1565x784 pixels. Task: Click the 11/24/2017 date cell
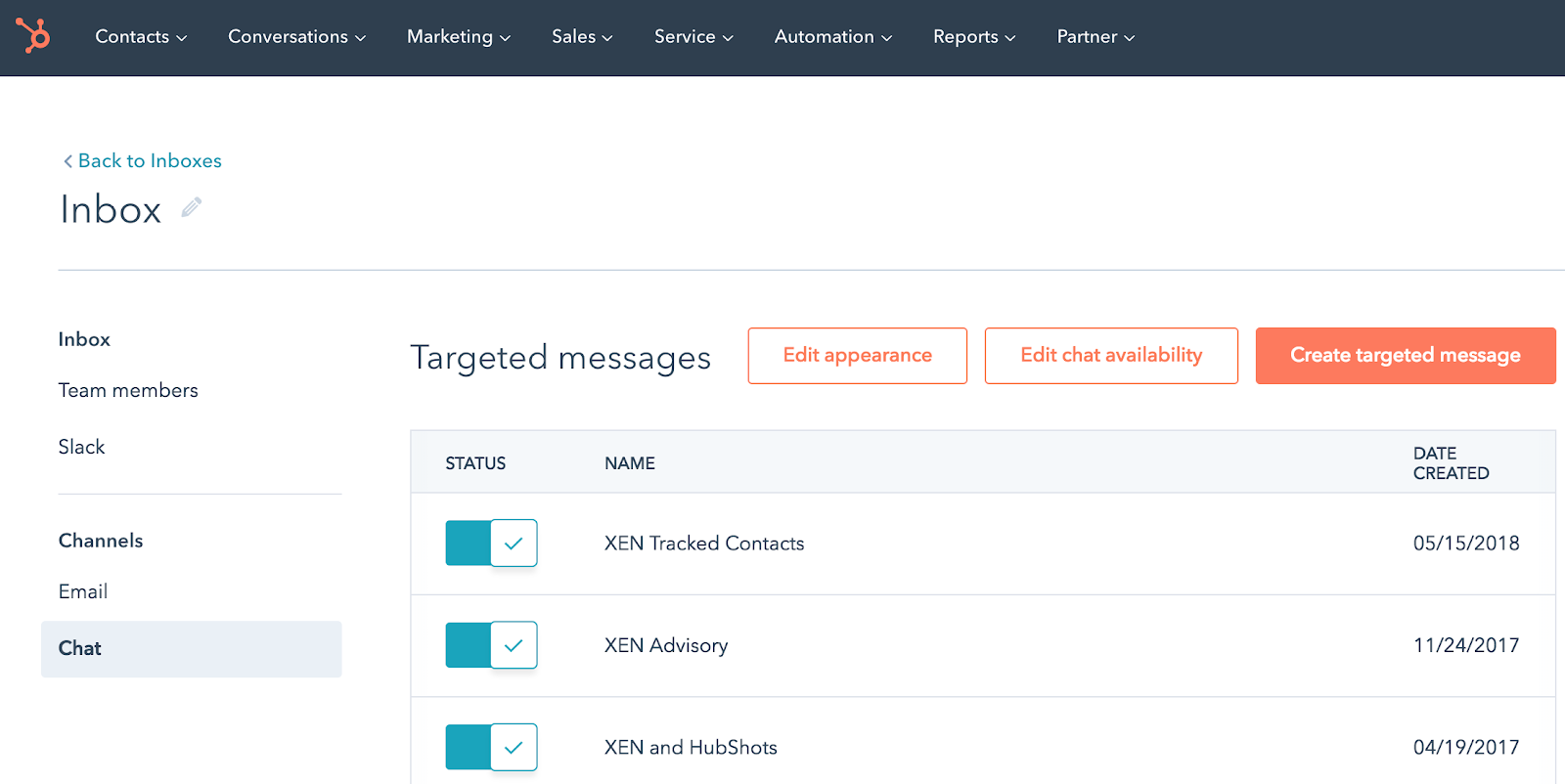tap(1466, 645)
